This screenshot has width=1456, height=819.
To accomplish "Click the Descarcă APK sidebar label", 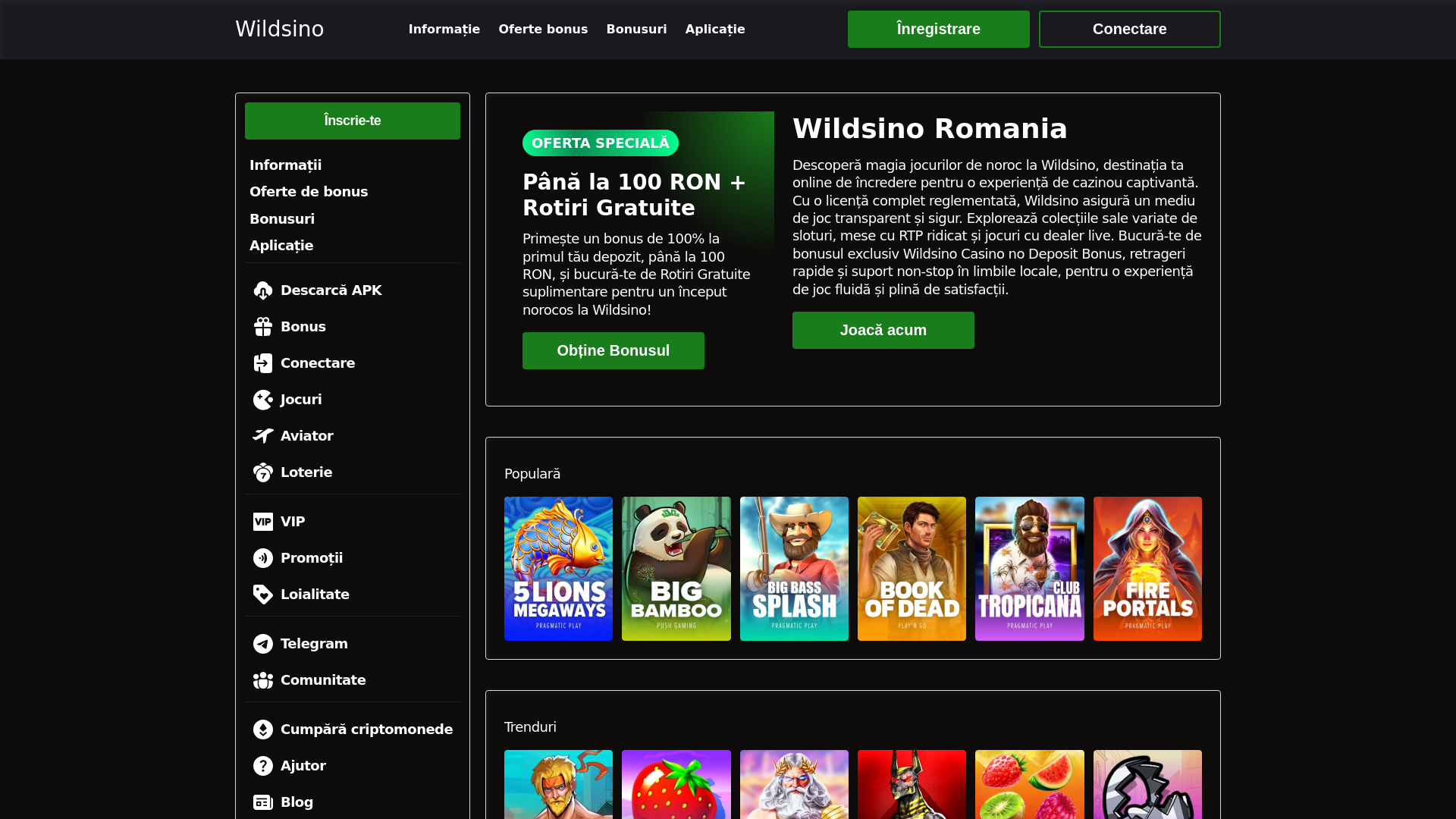I will point(331,290).
